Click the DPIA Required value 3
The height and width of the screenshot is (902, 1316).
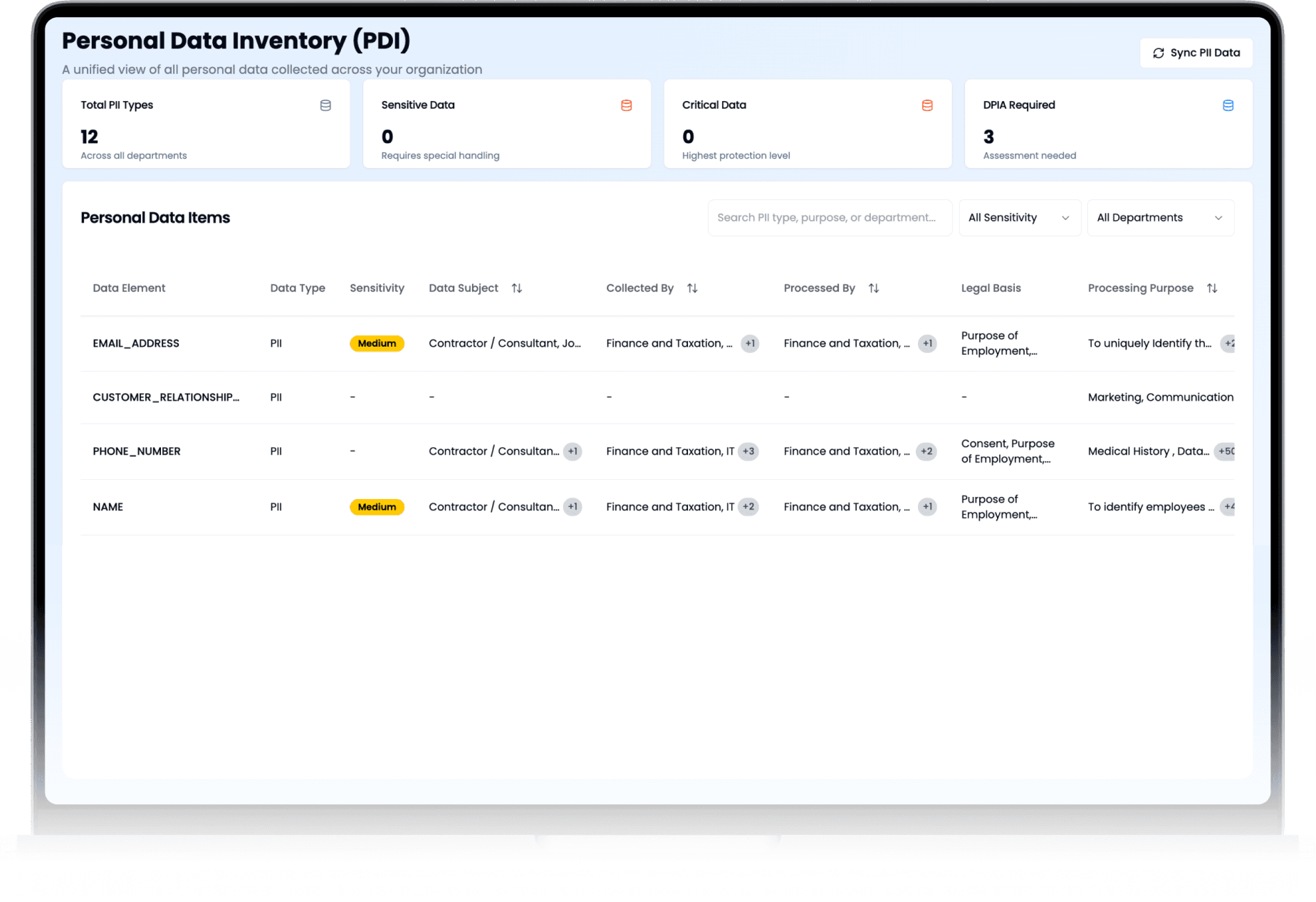click(x=988, y=137)
